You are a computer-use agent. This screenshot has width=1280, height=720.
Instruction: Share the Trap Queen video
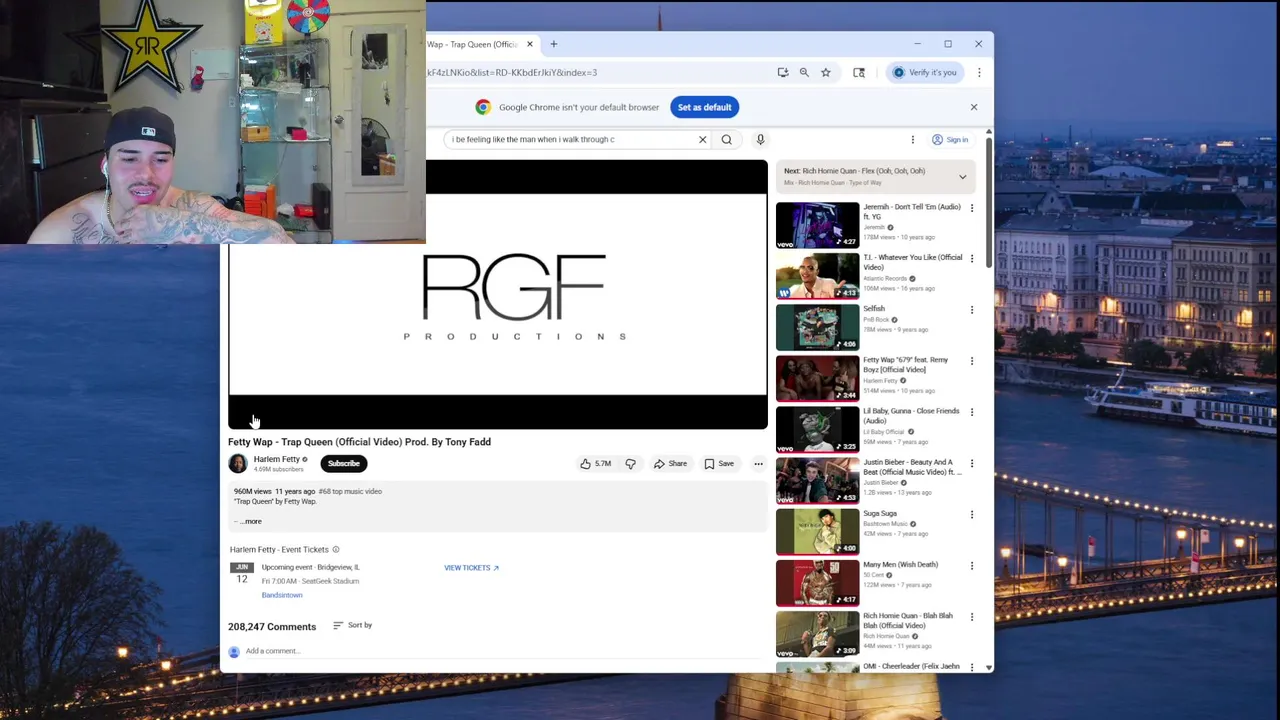click(670, 464)
